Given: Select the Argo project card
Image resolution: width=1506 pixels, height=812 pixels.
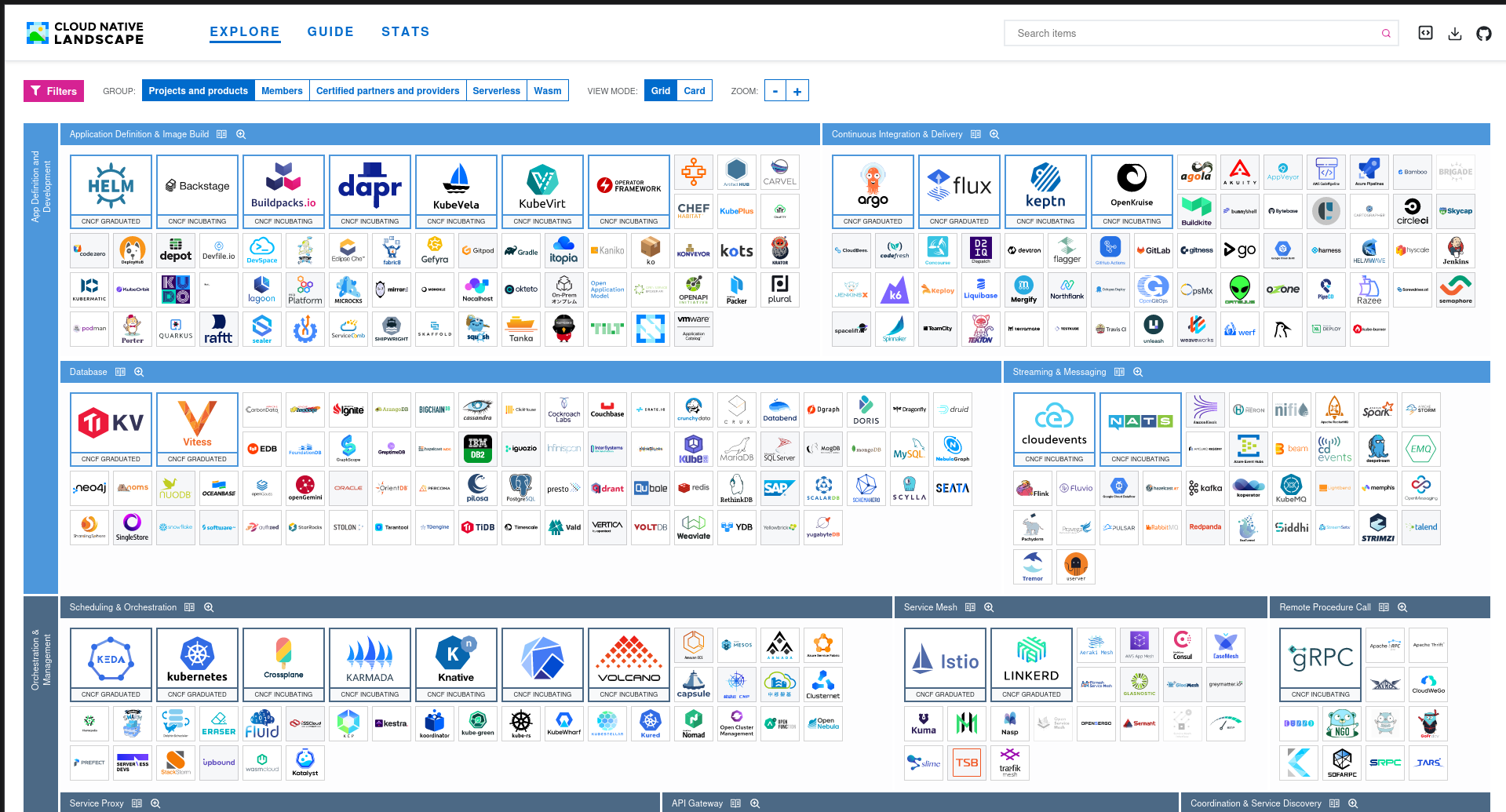Looking at the screenshot, I should [873, 191].
